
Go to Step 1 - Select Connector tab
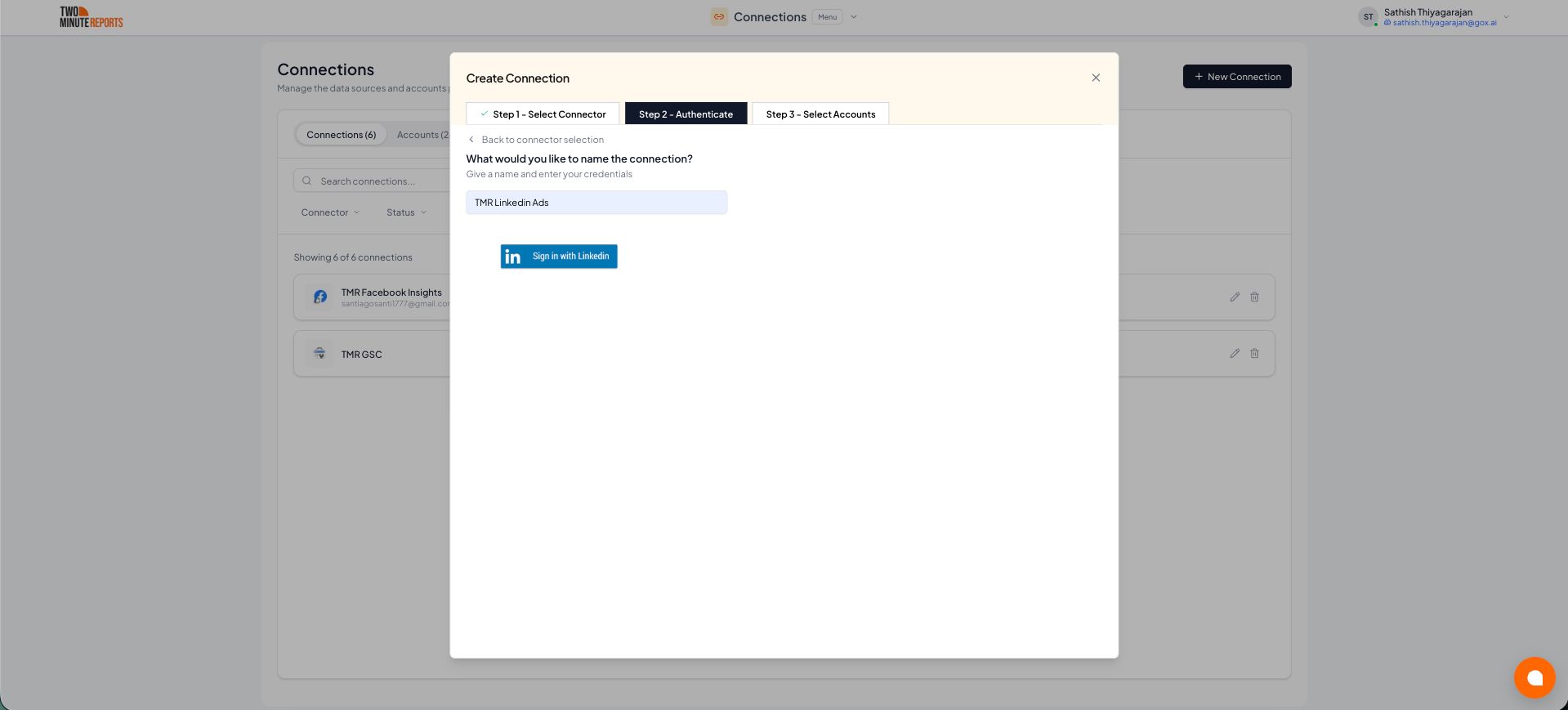click(x=543, y=114)
